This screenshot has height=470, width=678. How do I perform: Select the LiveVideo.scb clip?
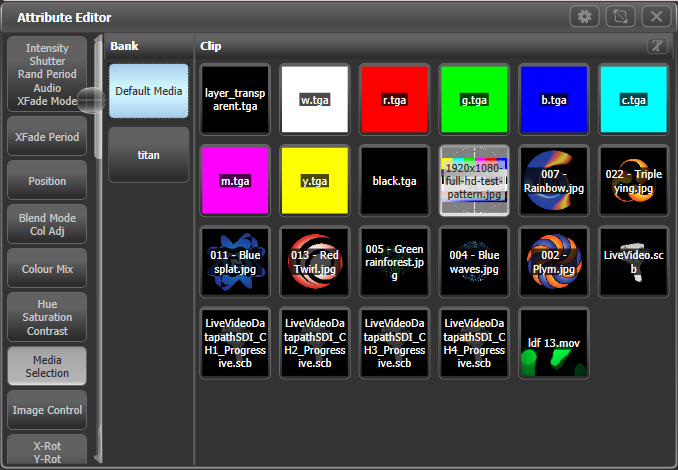[633, 262]
